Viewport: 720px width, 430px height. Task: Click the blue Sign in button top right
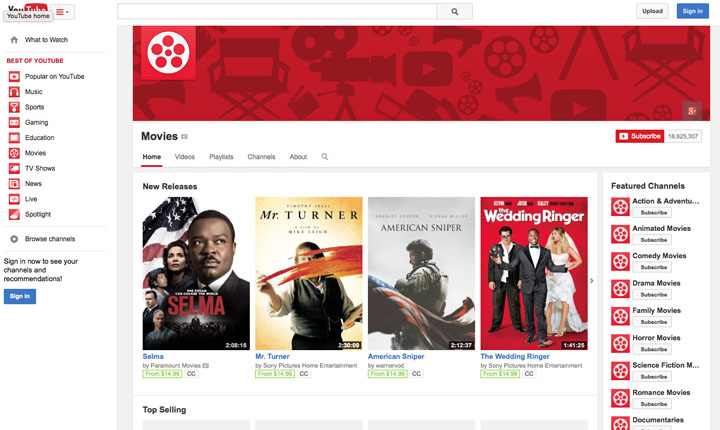coord(691,11)
